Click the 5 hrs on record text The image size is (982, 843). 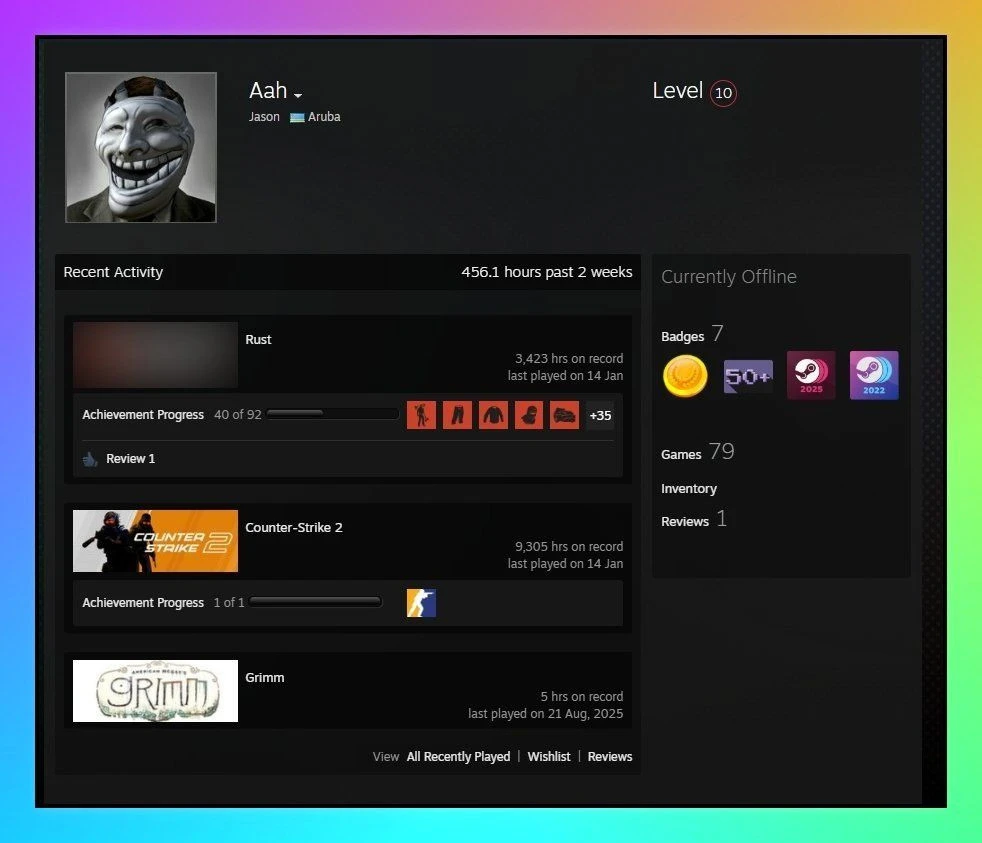pyautogui.click(x=582, y=696)
